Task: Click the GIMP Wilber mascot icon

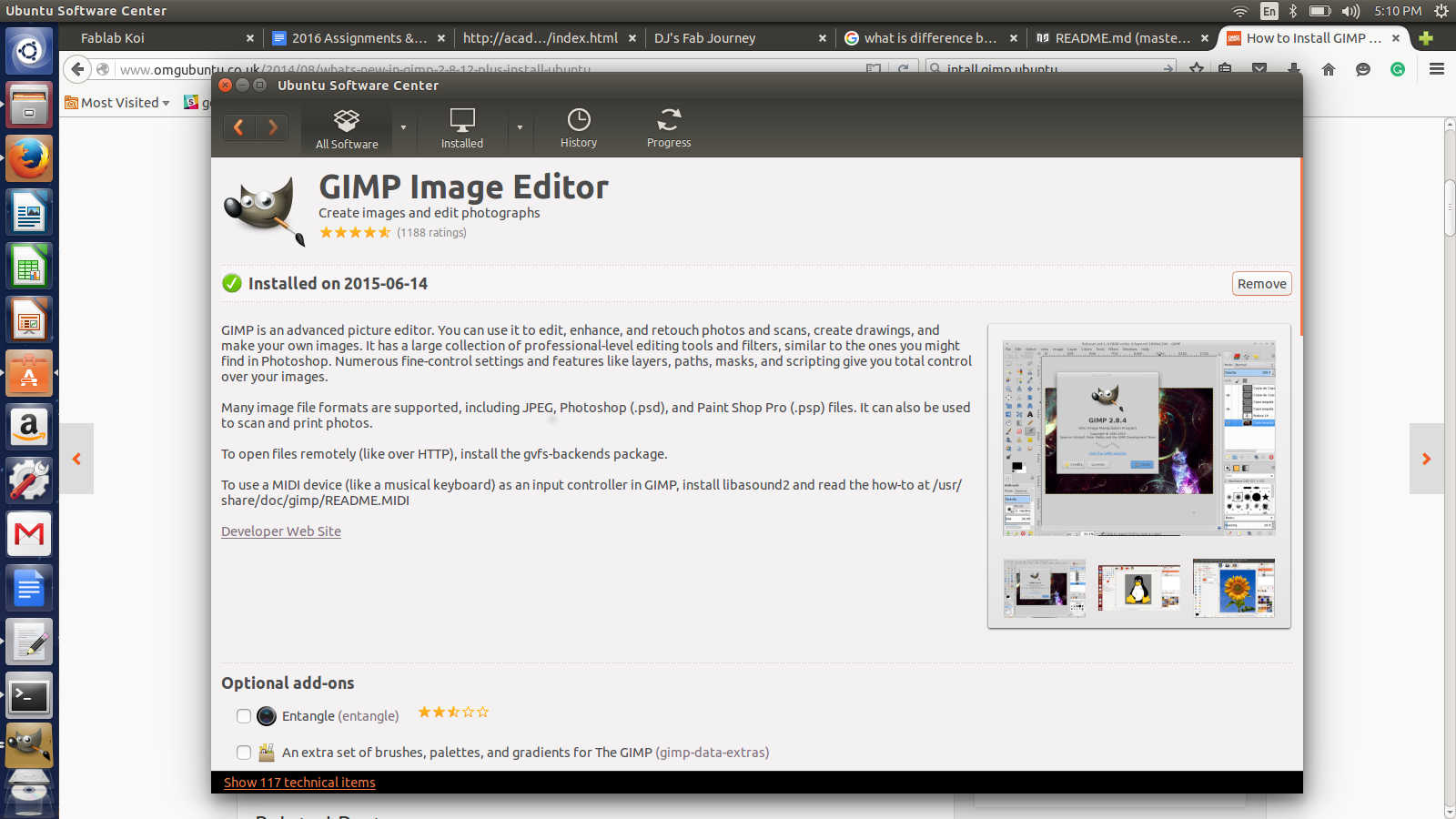Action: click(x=265, y=211)
